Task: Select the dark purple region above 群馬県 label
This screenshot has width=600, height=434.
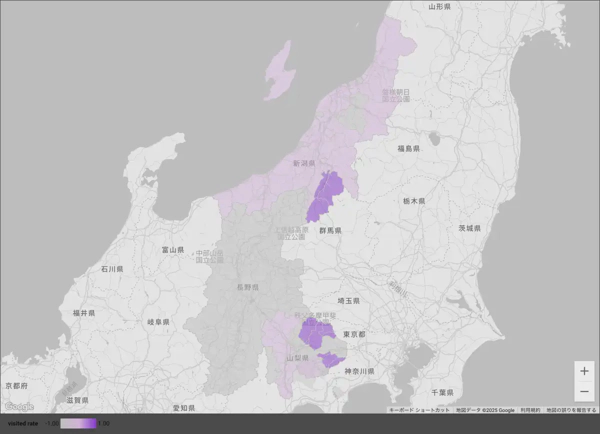Action: [x=326, y=195]
